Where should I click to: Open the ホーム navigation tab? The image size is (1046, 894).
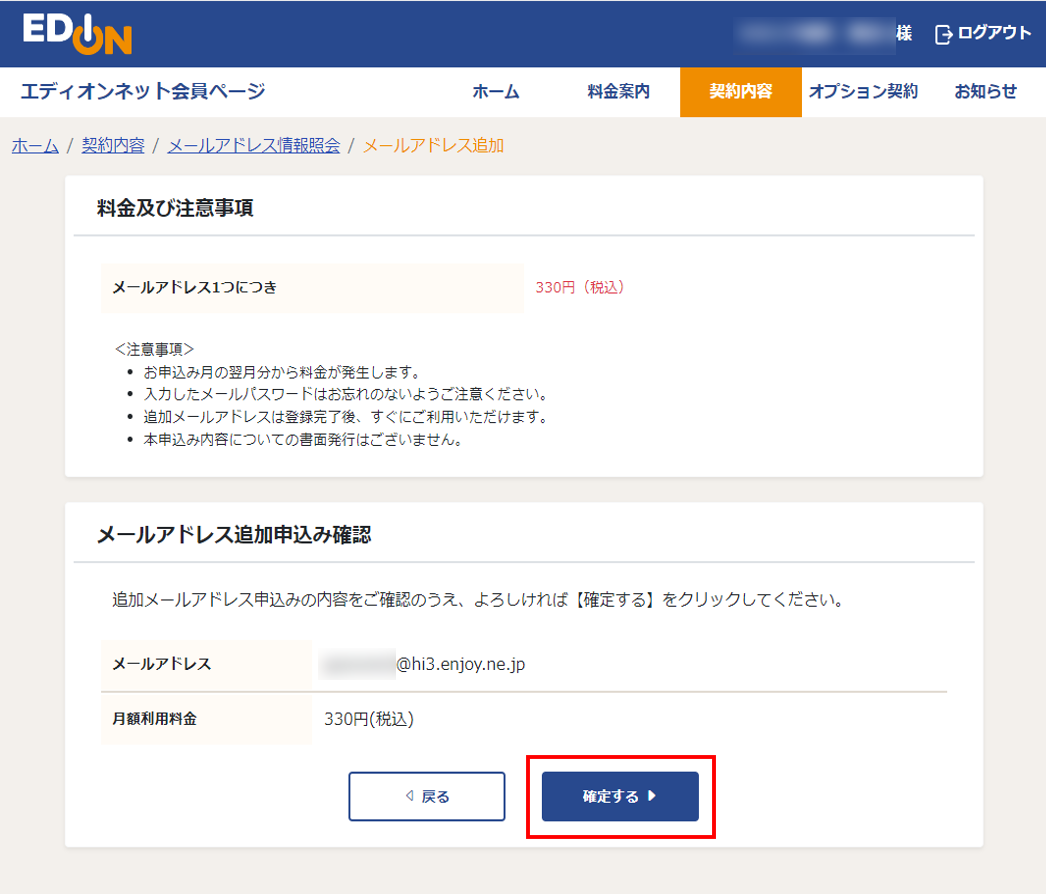click(x=496, y=92)
